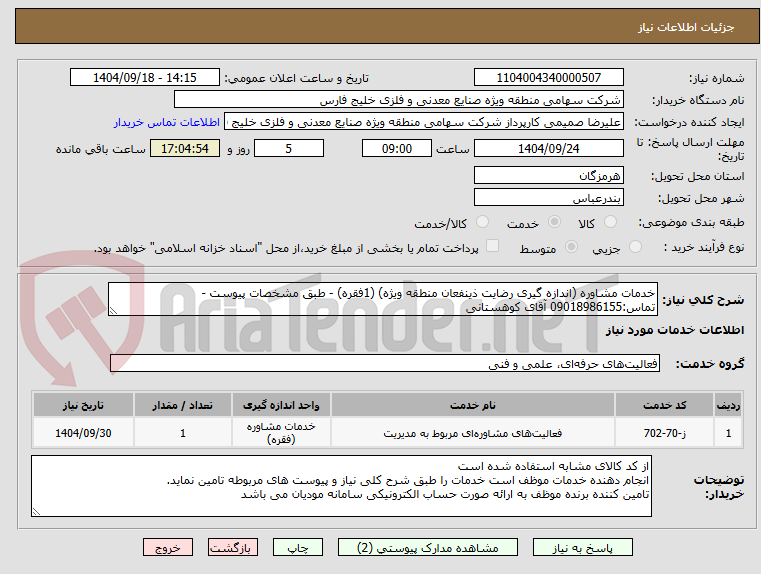761x574 pixels.
Task: Click the ردیف column header
Action: [728, 405]
